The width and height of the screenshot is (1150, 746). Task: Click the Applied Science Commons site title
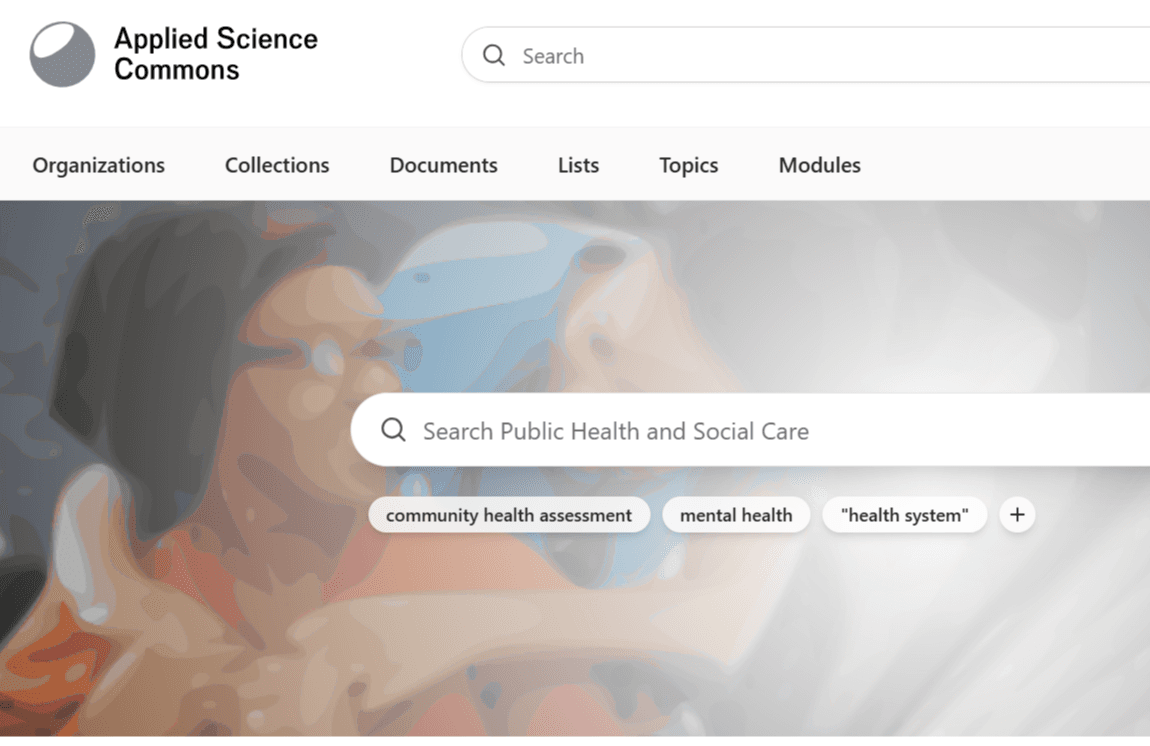(x=215, y=54)
